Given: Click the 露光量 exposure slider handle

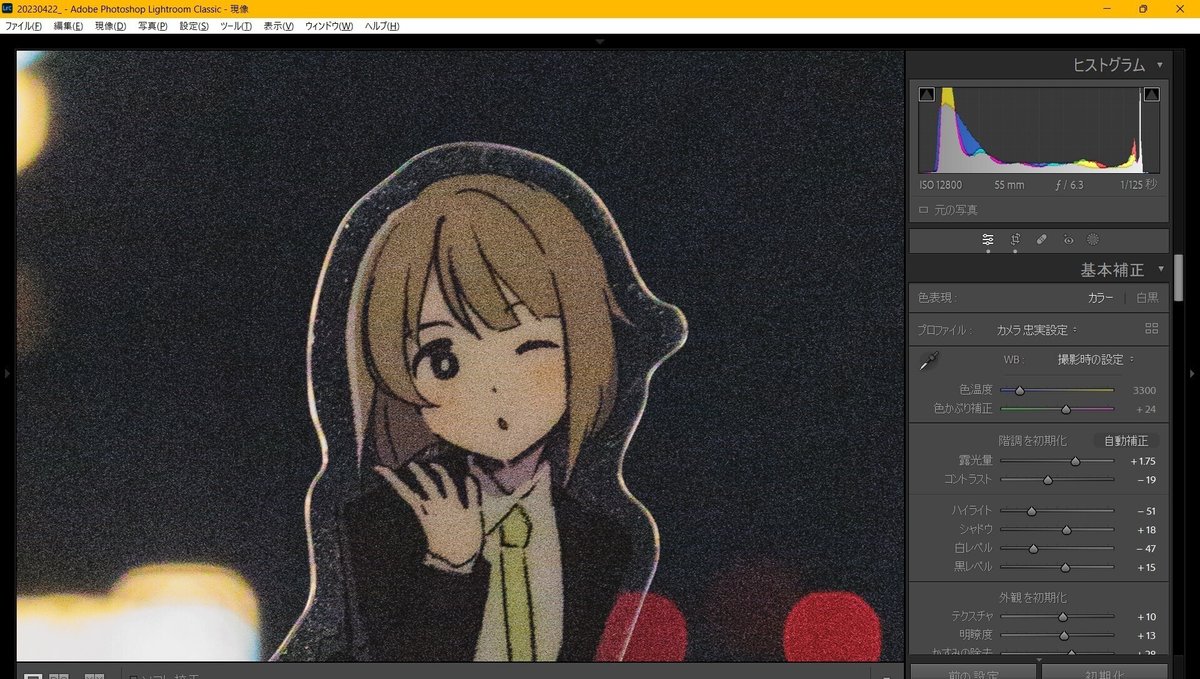Looking at the screenshot, I should click(1075, 461).
